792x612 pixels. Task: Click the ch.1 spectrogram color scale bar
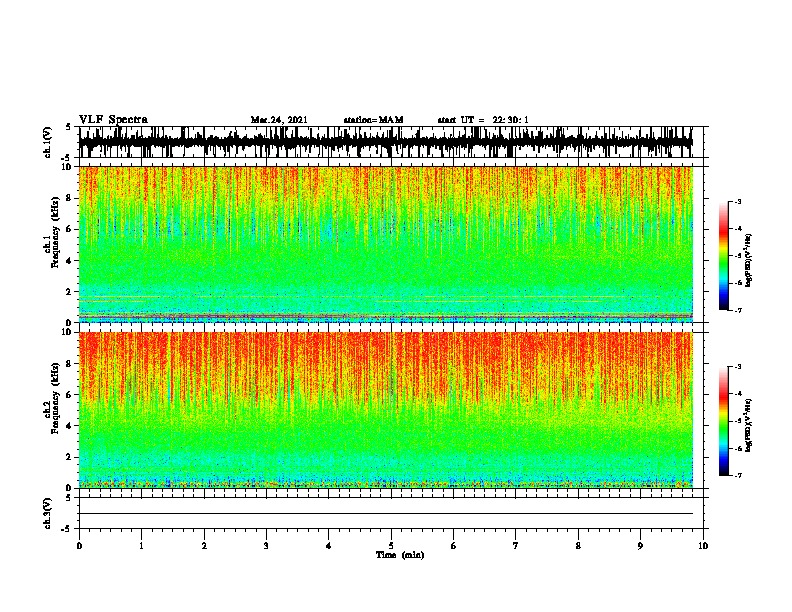click(723, 256)
